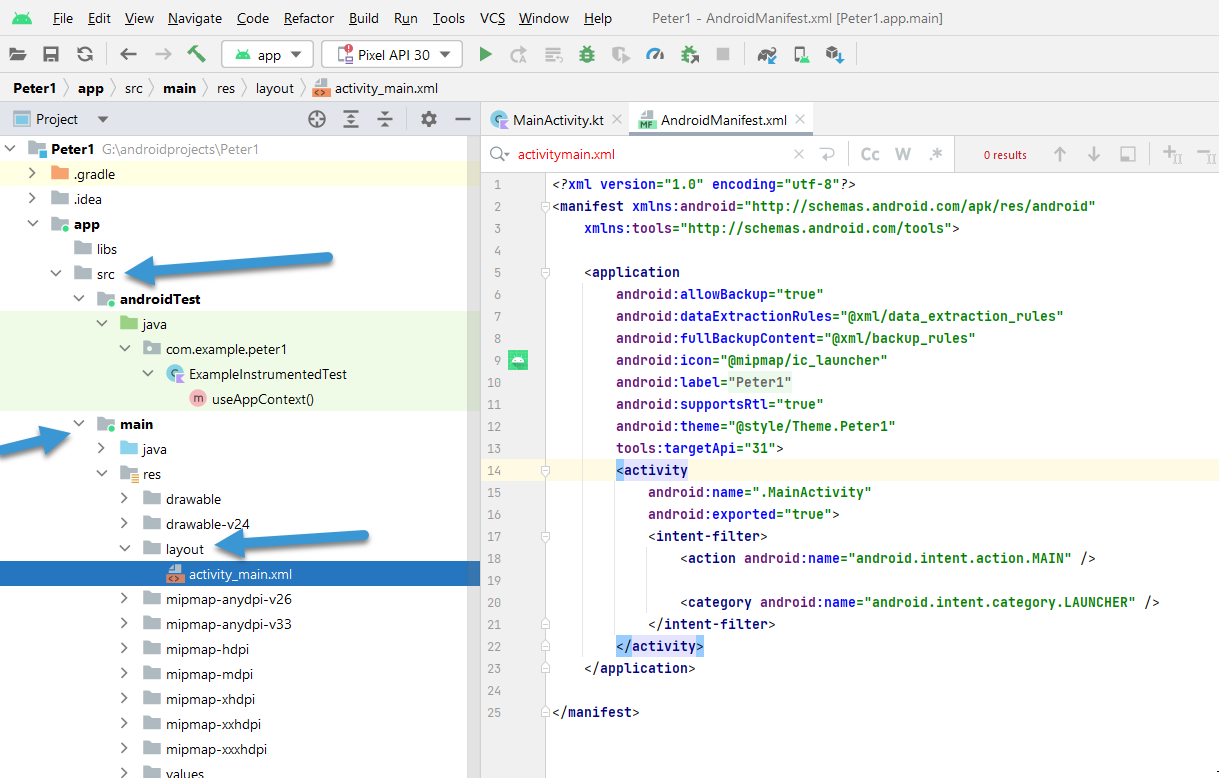Click the search input containing activitymain.xml
The image size is (1219, 778).
(650, 155)
